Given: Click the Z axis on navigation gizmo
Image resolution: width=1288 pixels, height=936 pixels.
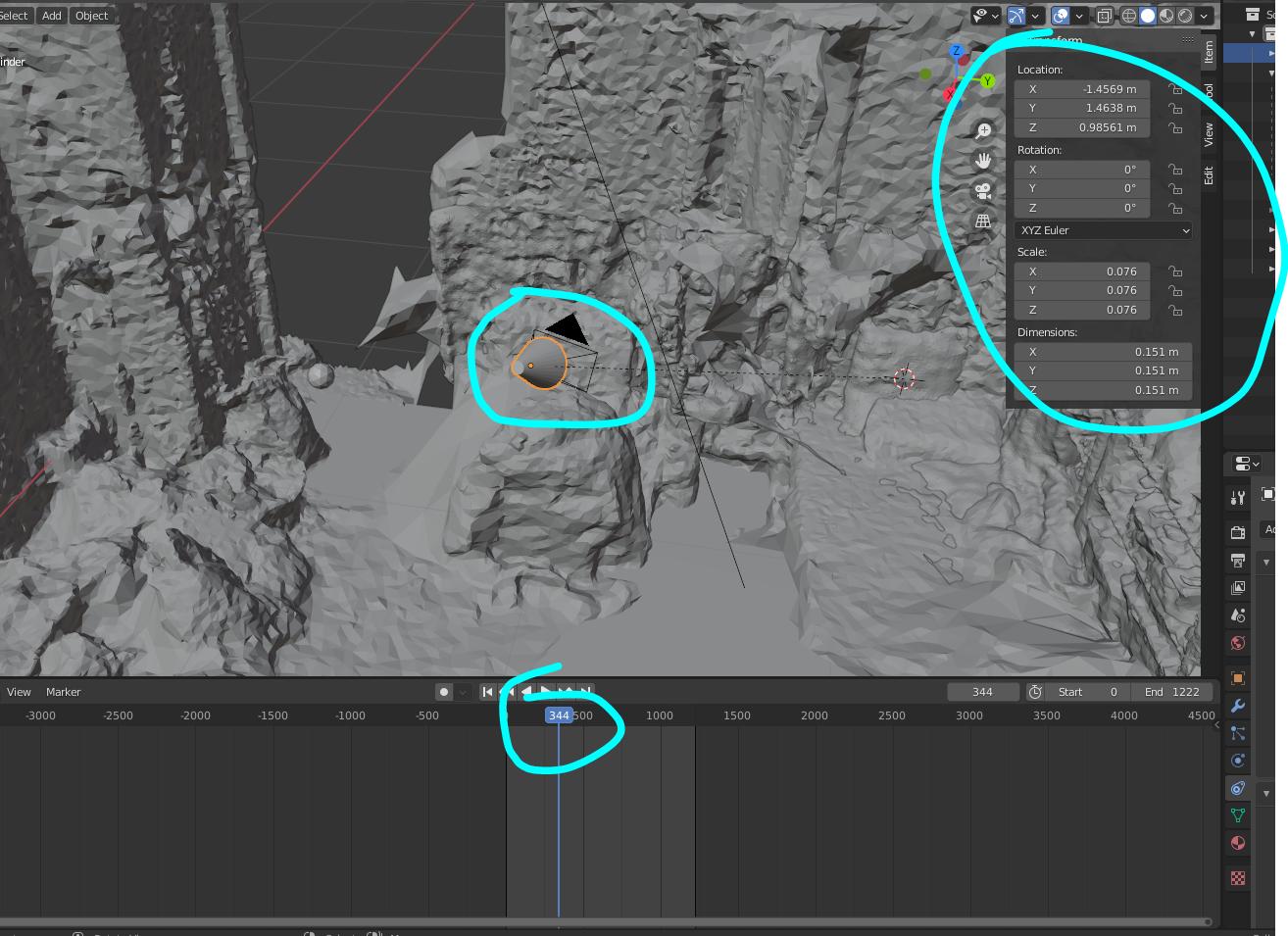Looking at the screenshot, I should coord(956,51).
